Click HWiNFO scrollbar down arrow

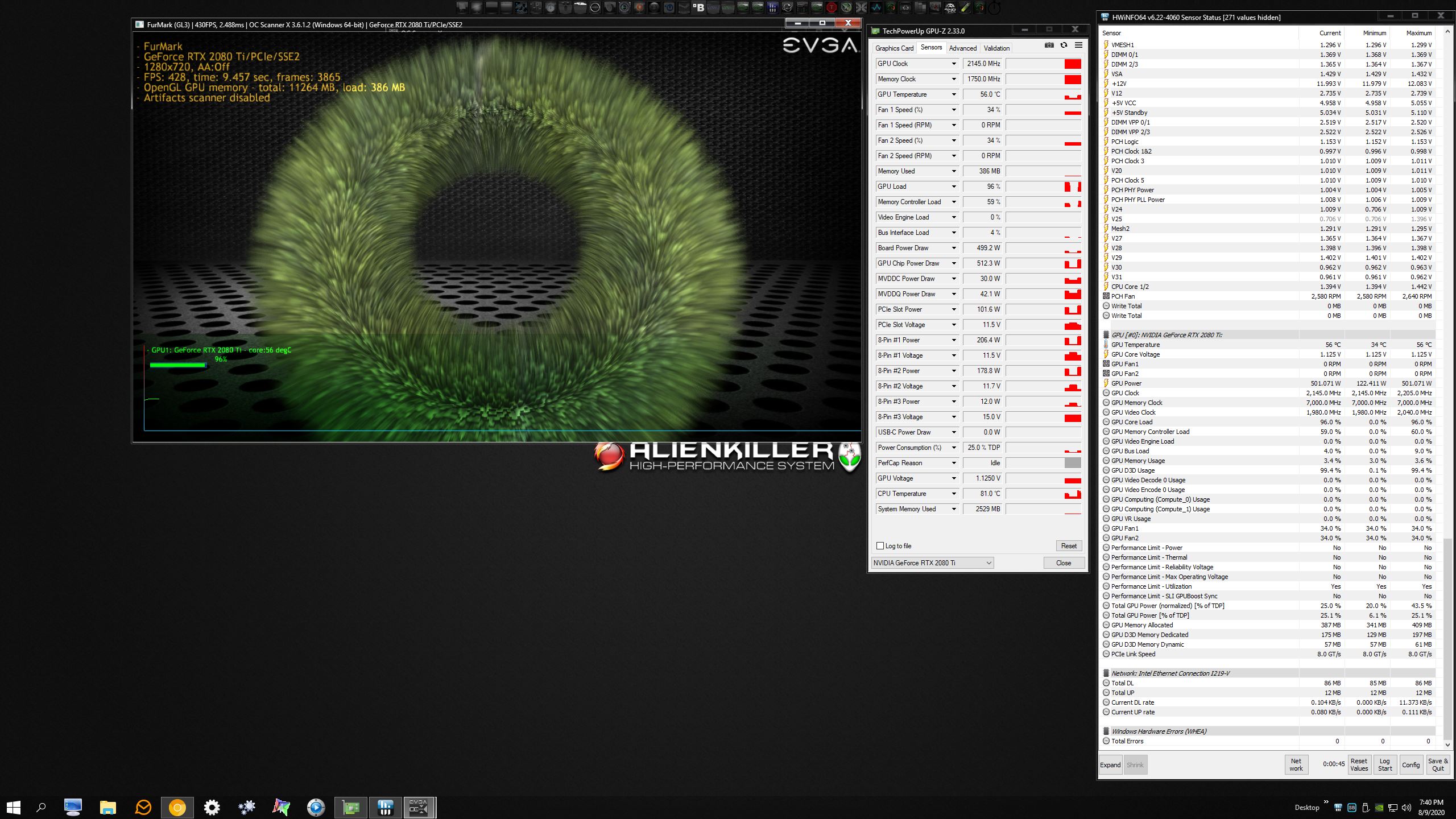click(x=1447, y=744)
